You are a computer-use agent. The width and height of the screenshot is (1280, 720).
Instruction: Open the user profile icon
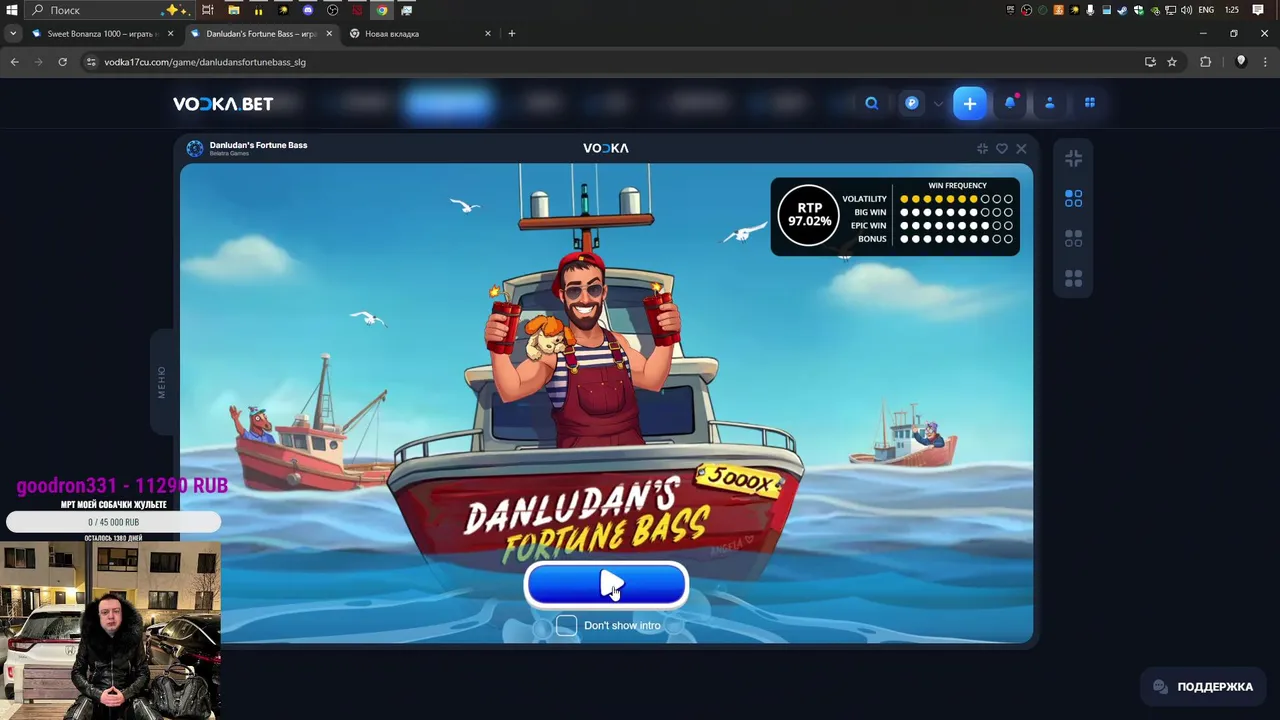(x=1050, y=103)
